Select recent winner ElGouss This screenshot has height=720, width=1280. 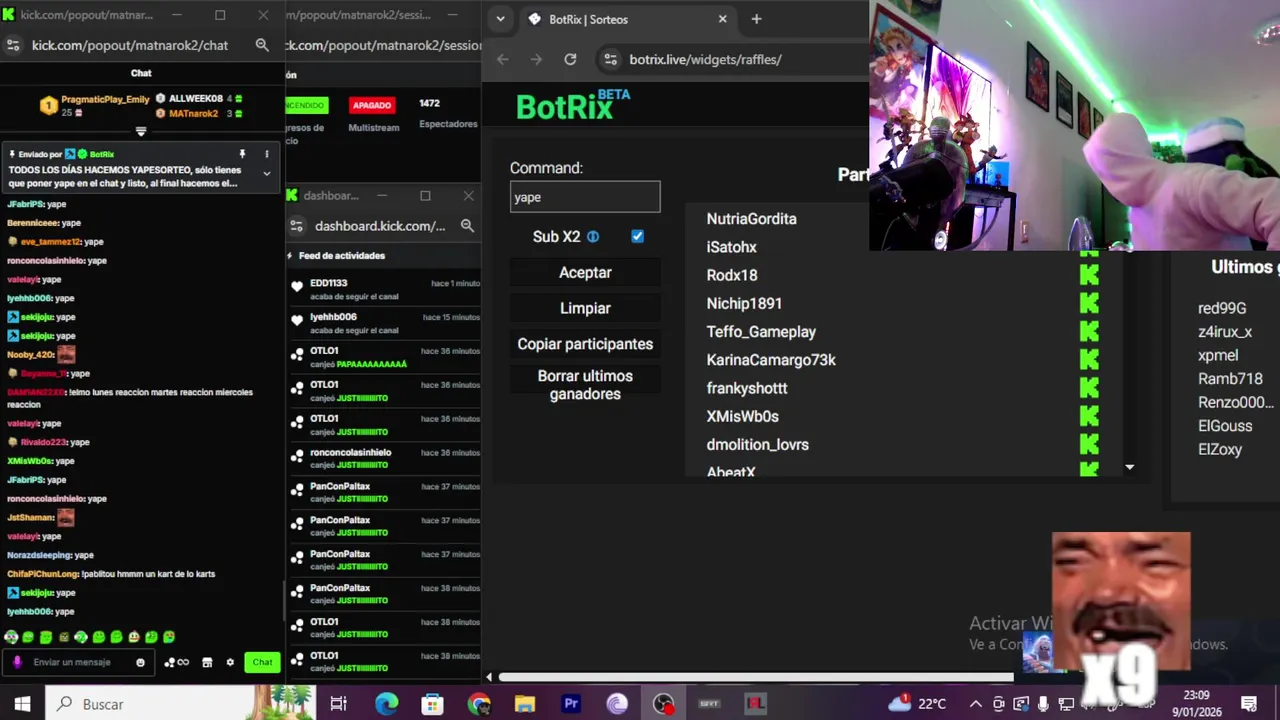(1225, 426)
